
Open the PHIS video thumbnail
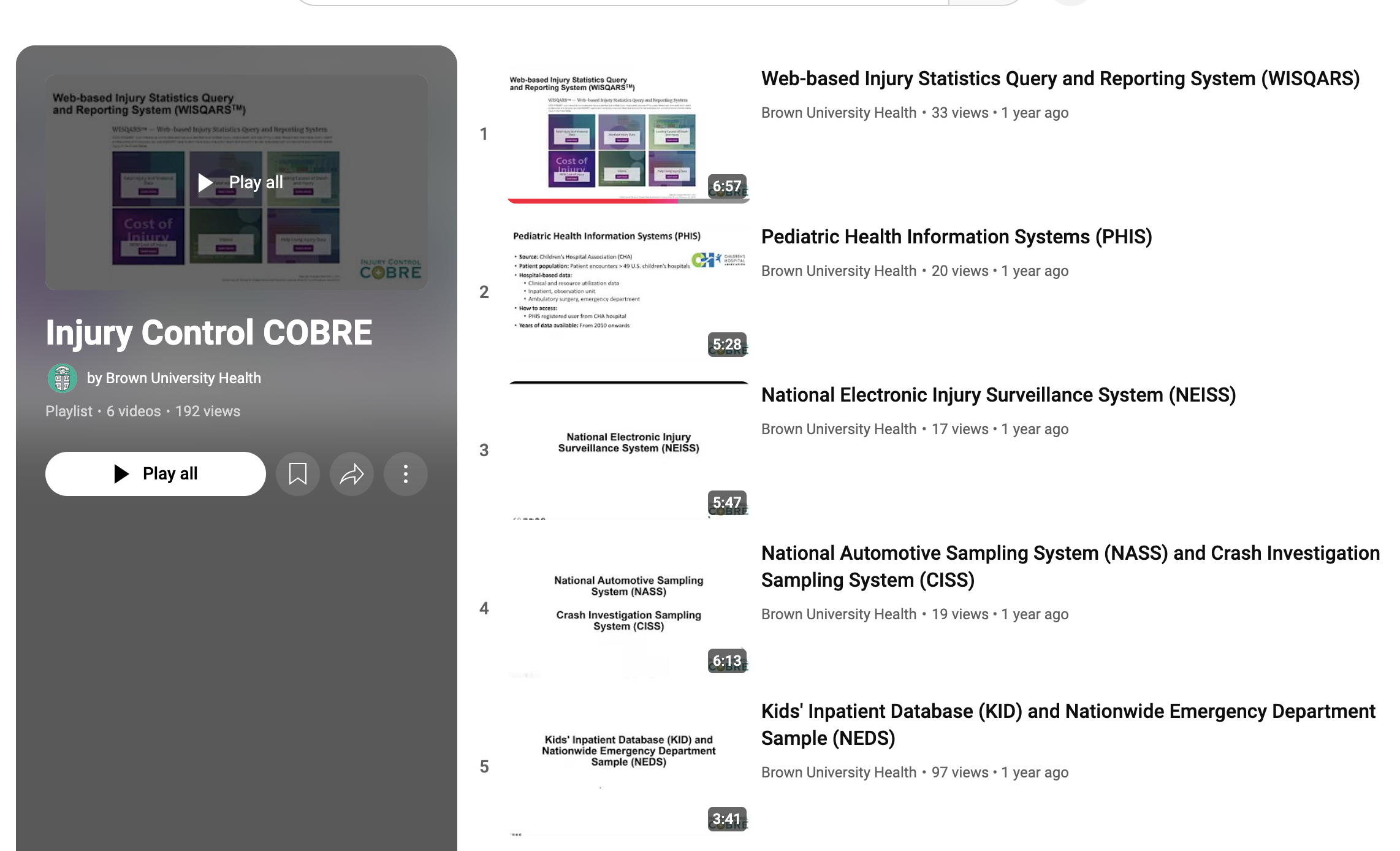pos(629,293)
